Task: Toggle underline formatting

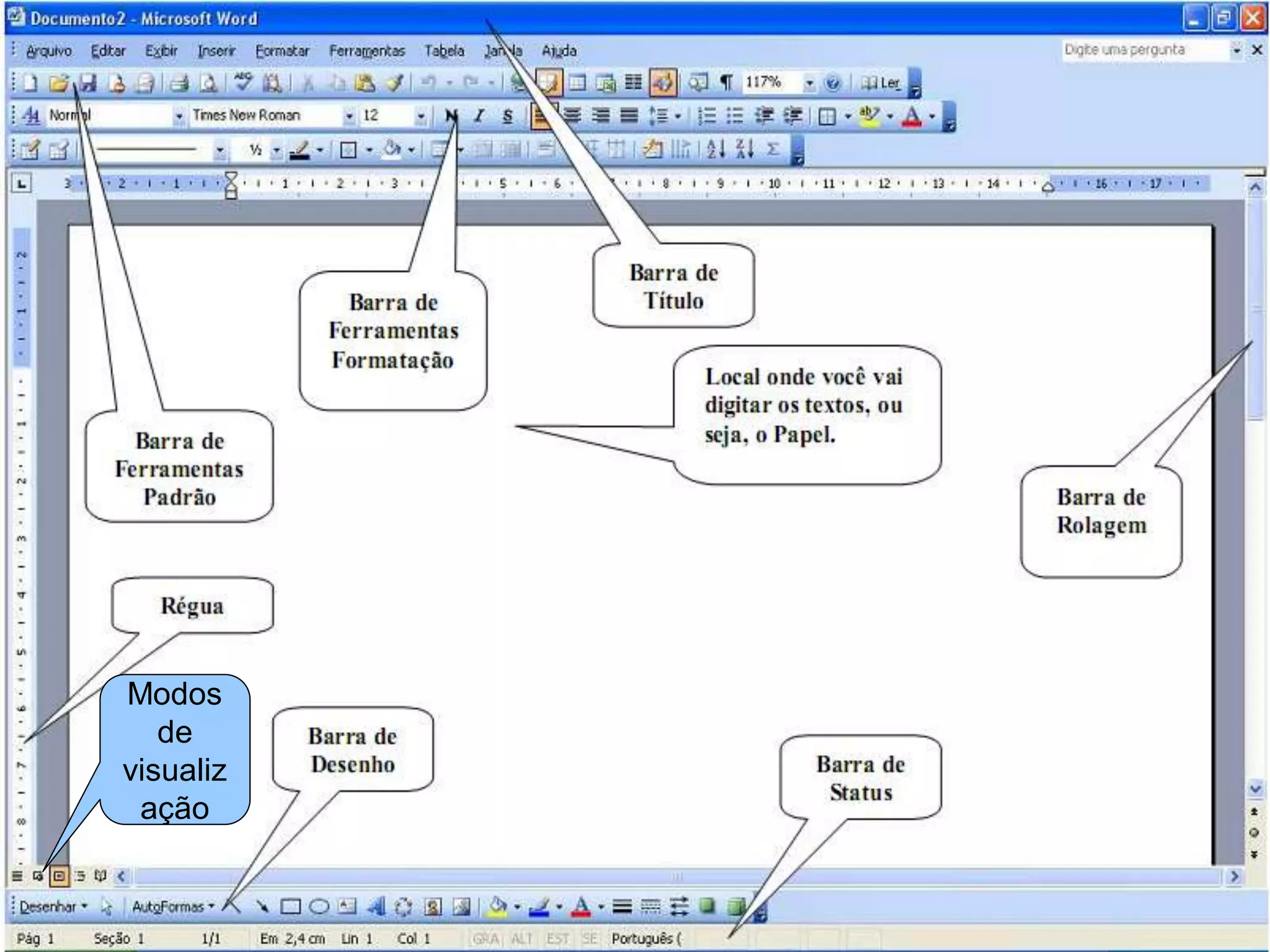Action: click(507, 116)
